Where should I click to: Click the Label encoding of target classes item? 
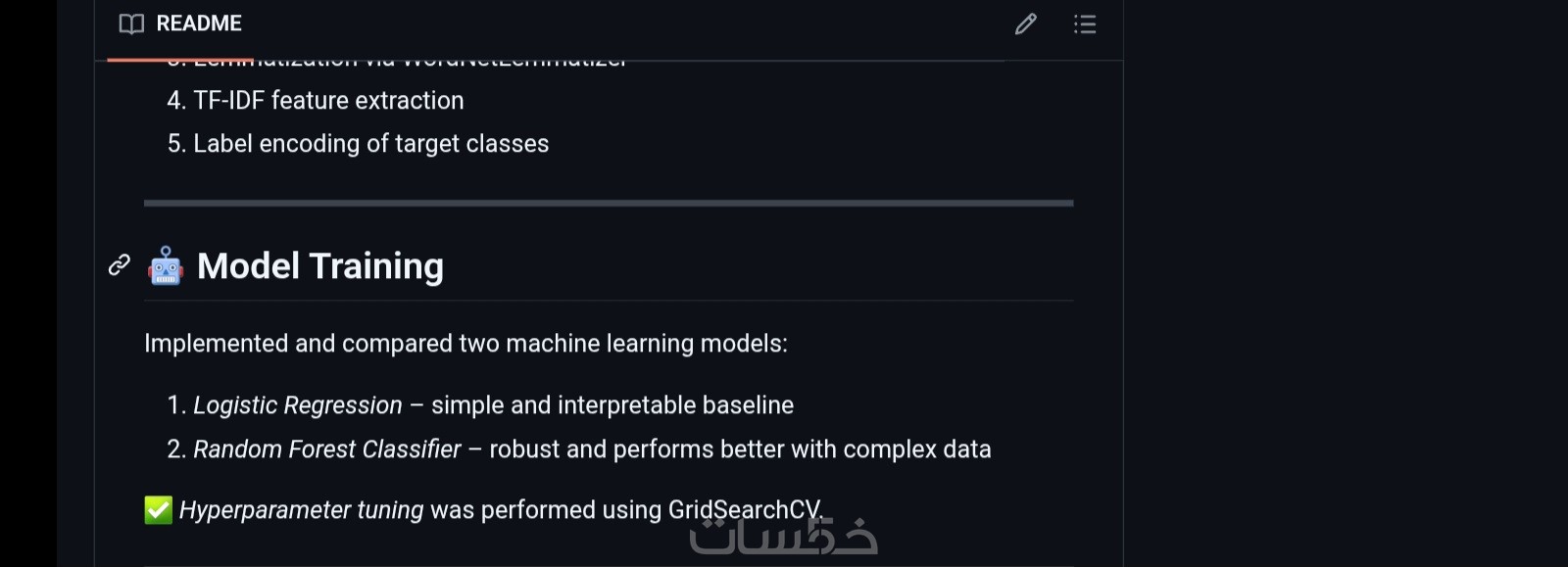370,144
